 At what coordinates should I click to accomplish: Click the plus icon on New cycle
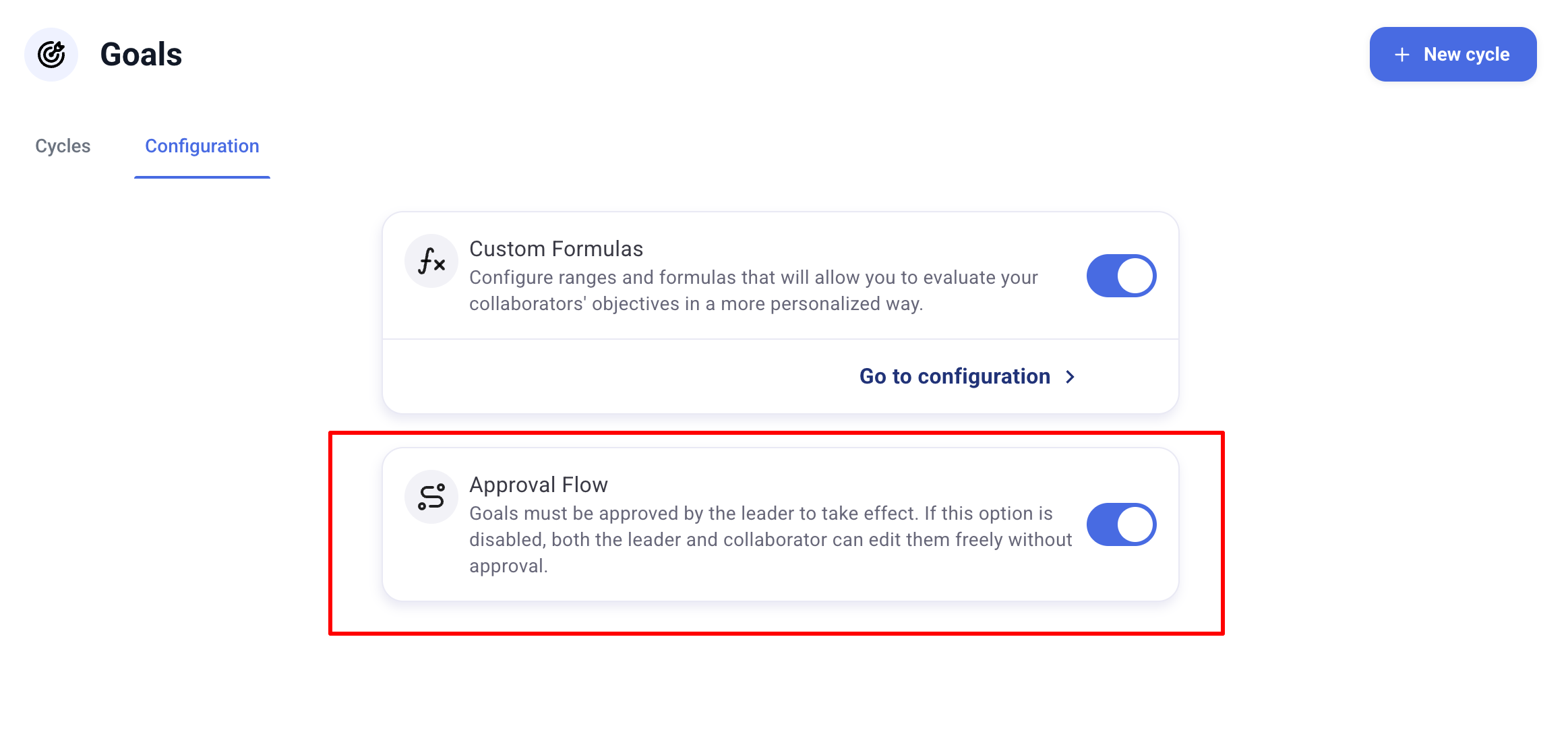1402,55
